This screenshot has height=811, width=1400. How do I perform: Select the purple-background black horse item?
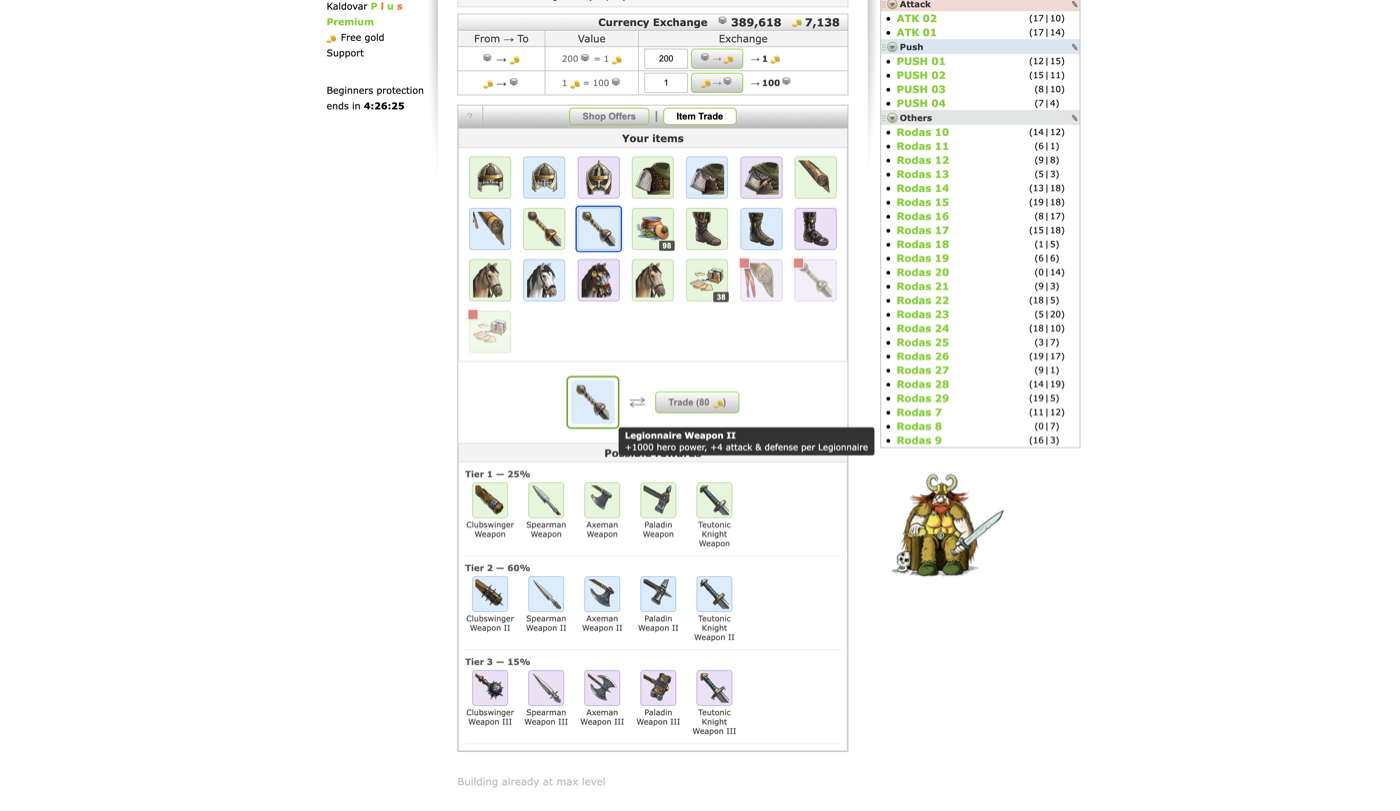598,280
